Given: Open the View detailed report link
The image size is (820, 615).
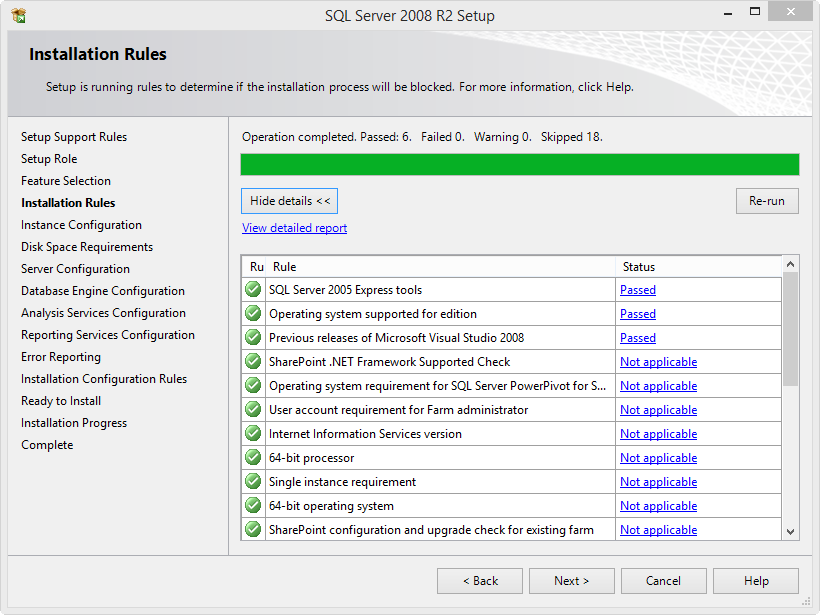Looking at the screenshot, I should [x=293, y=227].
